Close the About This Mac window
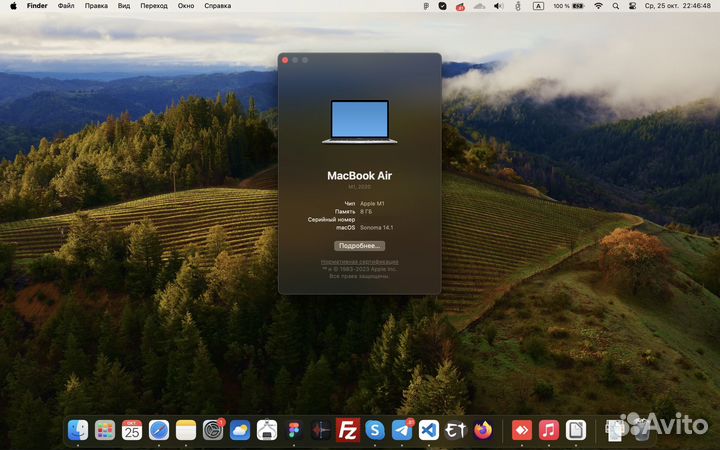 click(285, 60)
